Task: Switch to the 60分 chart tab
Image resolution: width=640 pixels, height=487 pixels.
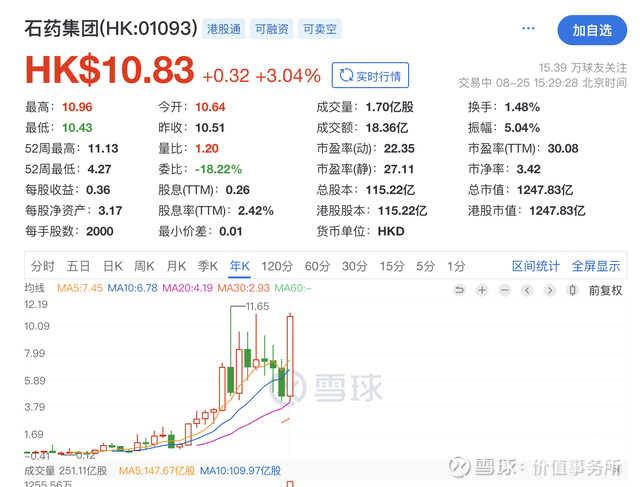Action: [317, 266]
